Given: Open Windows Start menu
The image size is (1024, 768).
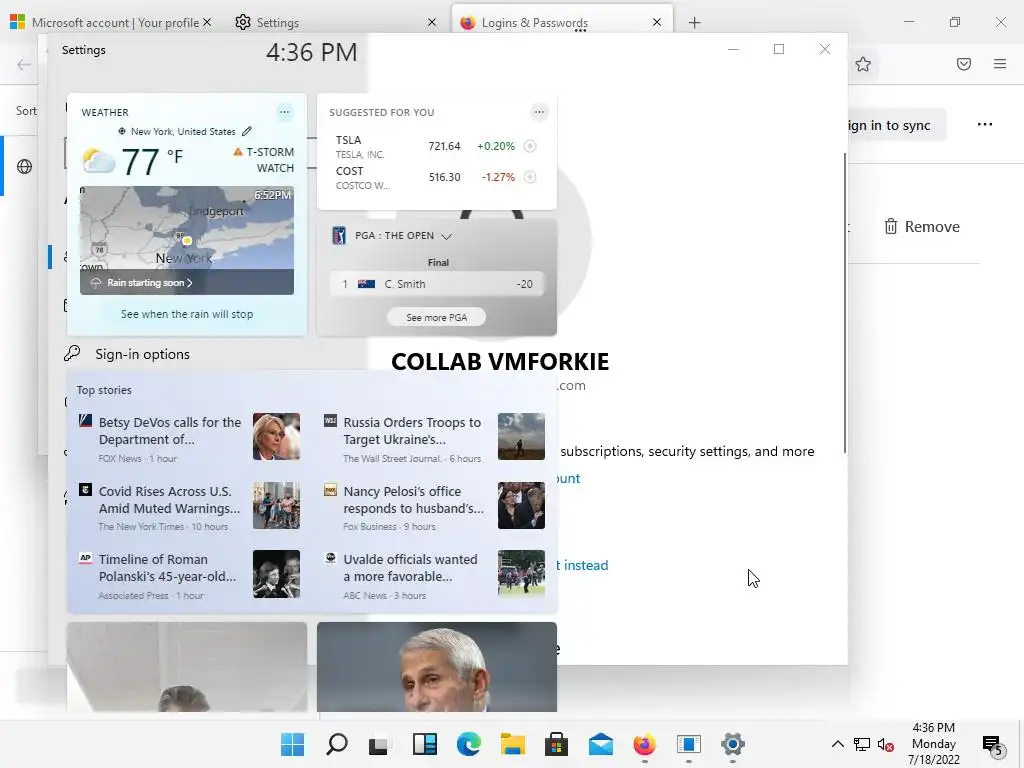Looking at the screenshot, I should coord(293,744).
